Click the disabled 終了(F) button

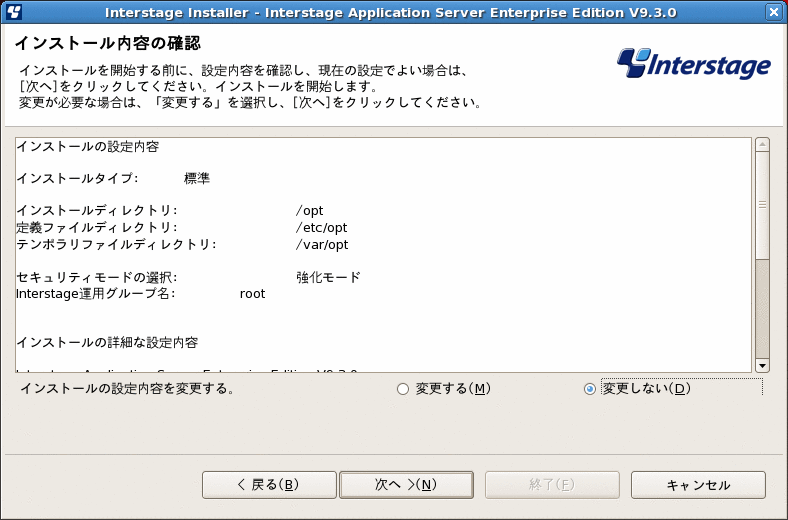click(x=552, y=485)
